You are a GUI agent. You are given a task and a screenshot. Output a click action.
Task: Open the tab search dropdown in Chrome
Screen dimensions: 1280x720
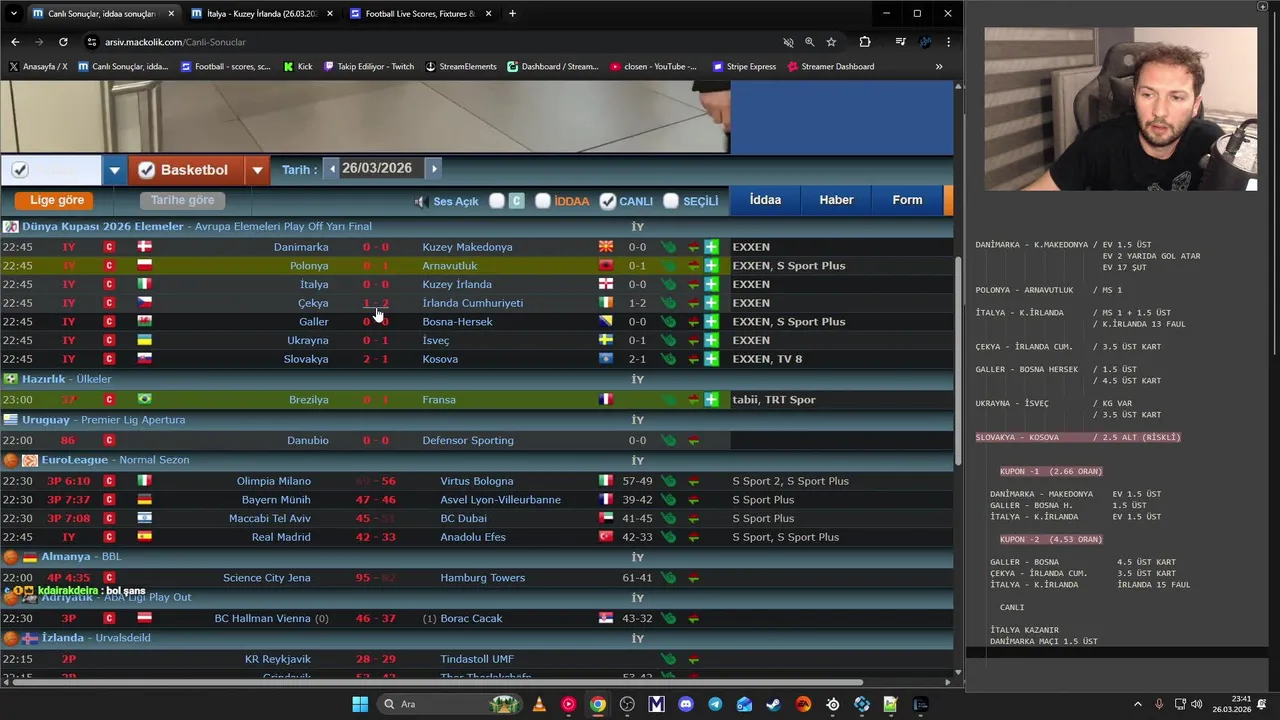coord(13,14)
